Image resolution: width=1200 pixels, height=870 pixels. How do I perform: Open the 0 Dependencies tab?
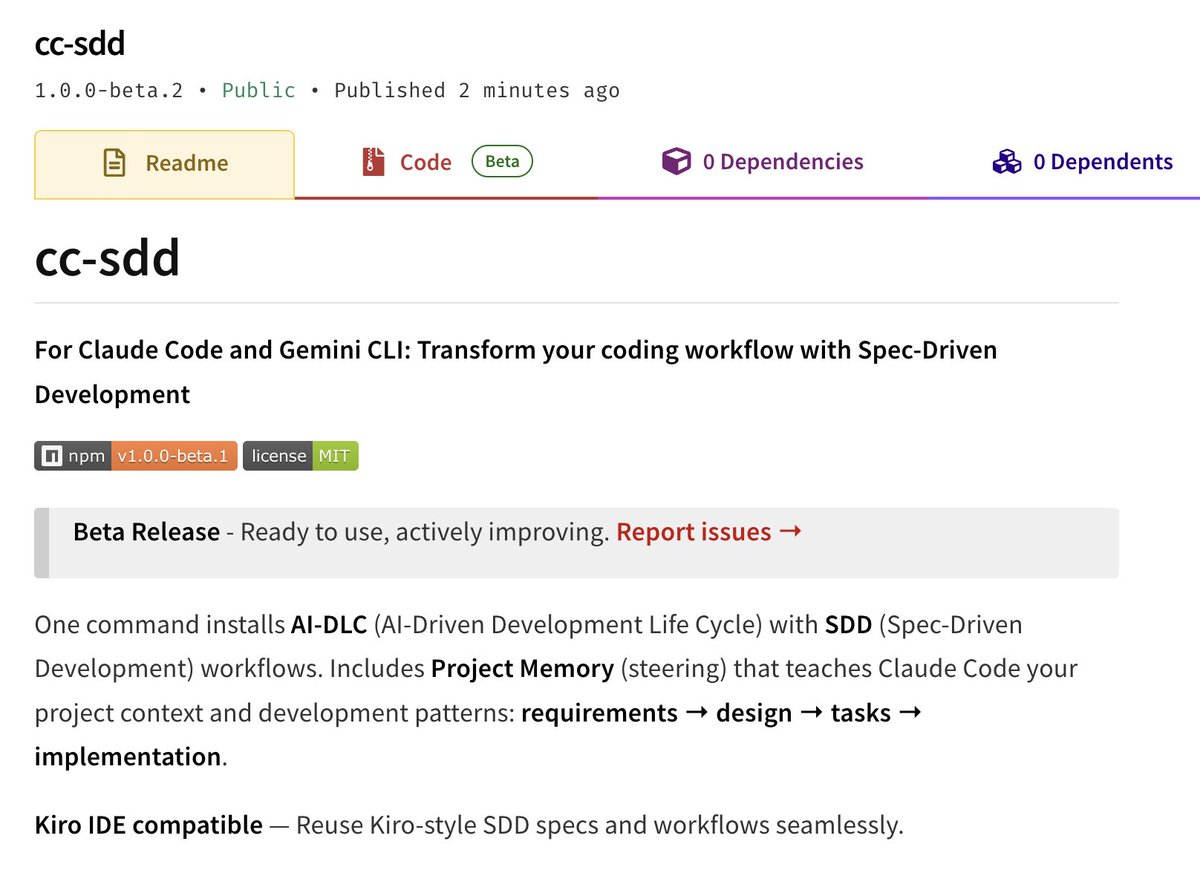[x=763, y=163]
